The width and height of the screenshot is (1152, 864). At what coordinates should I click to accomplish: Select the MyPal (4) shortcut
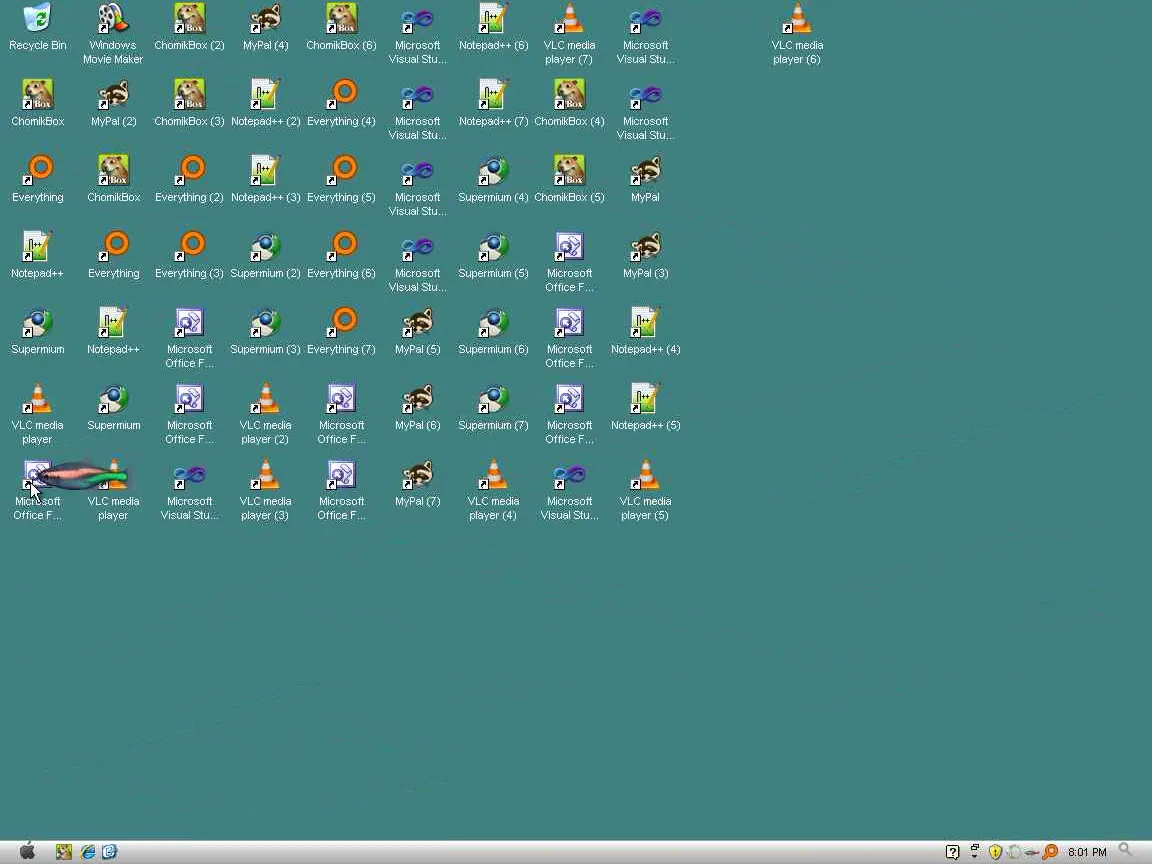pyautogui.click(x=265, y=27)
